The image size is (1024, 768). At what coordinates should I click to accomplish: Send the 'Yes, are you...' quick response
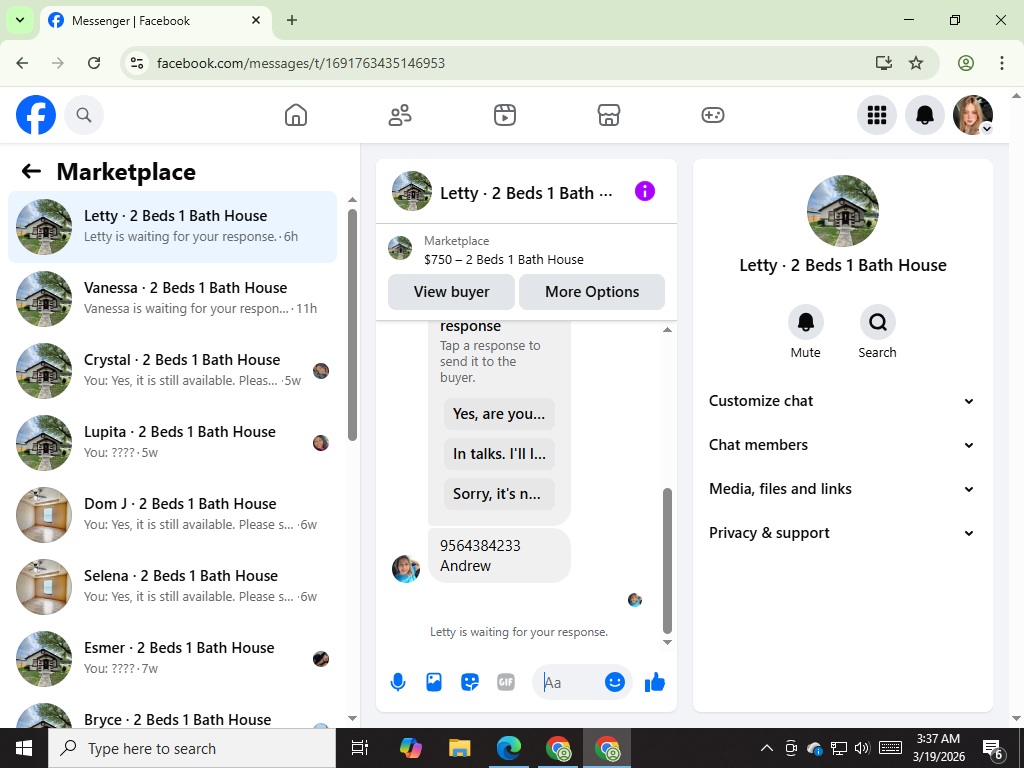tap(499, 414)
